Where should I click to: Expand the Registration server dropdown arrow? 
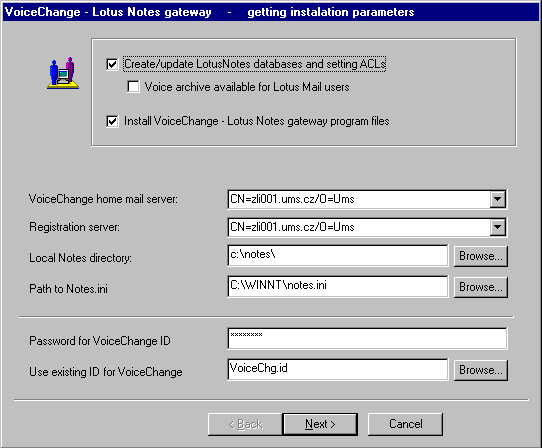pos(497,227)
